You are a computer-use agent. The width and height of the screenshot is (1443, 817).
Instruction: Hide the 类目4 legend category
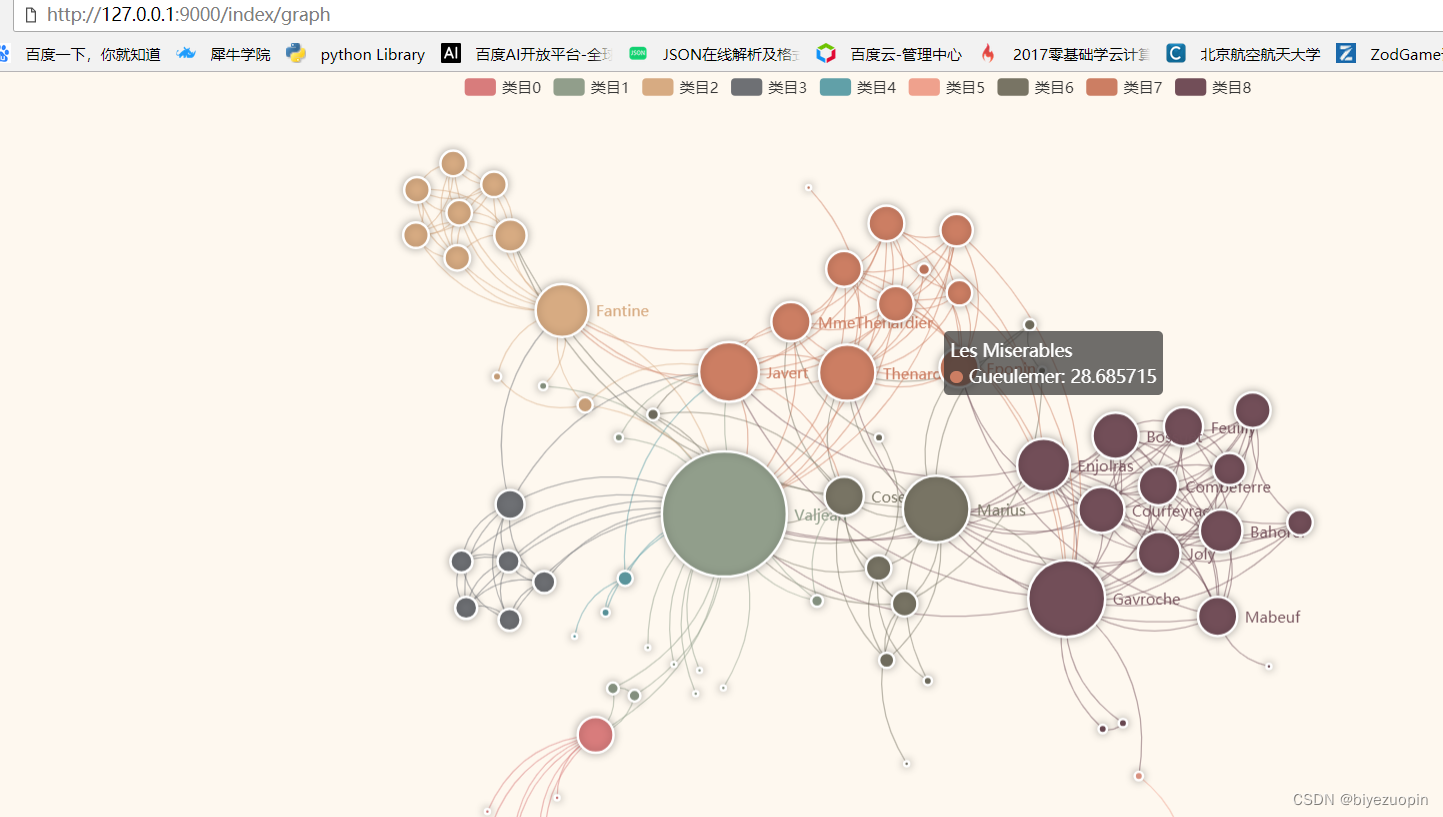point(858,87)
